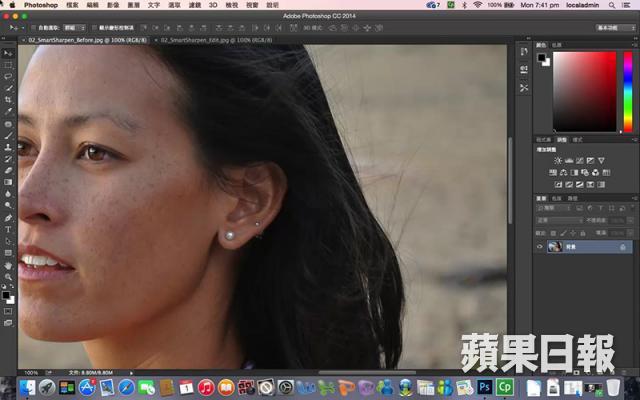Toggle lock image pixels brush icon
The height and width of the screenshot is (400, 640).
(x=563, y=233)
